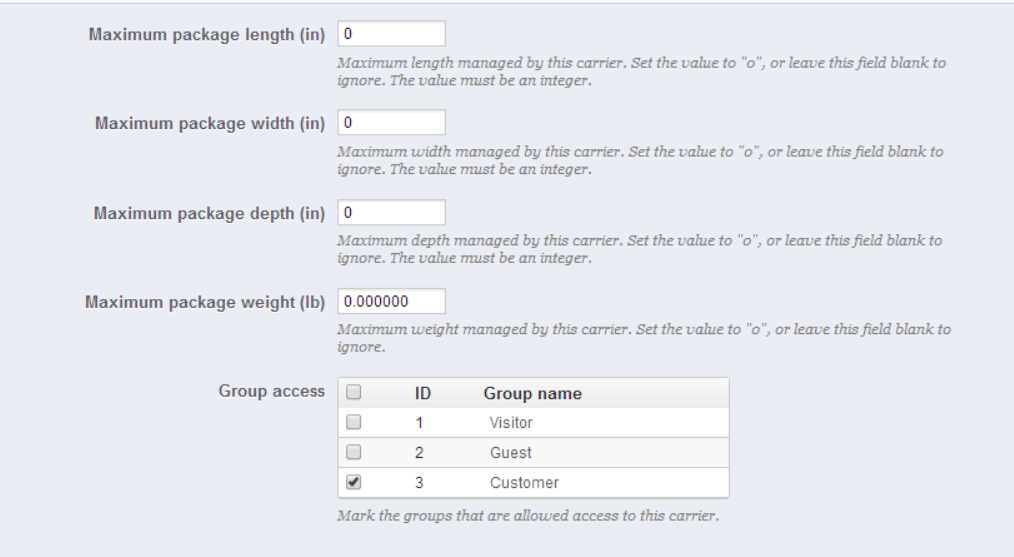The image size is (1014, 557).
Task: Select the Customer group name text
Action: coord(524,483)
